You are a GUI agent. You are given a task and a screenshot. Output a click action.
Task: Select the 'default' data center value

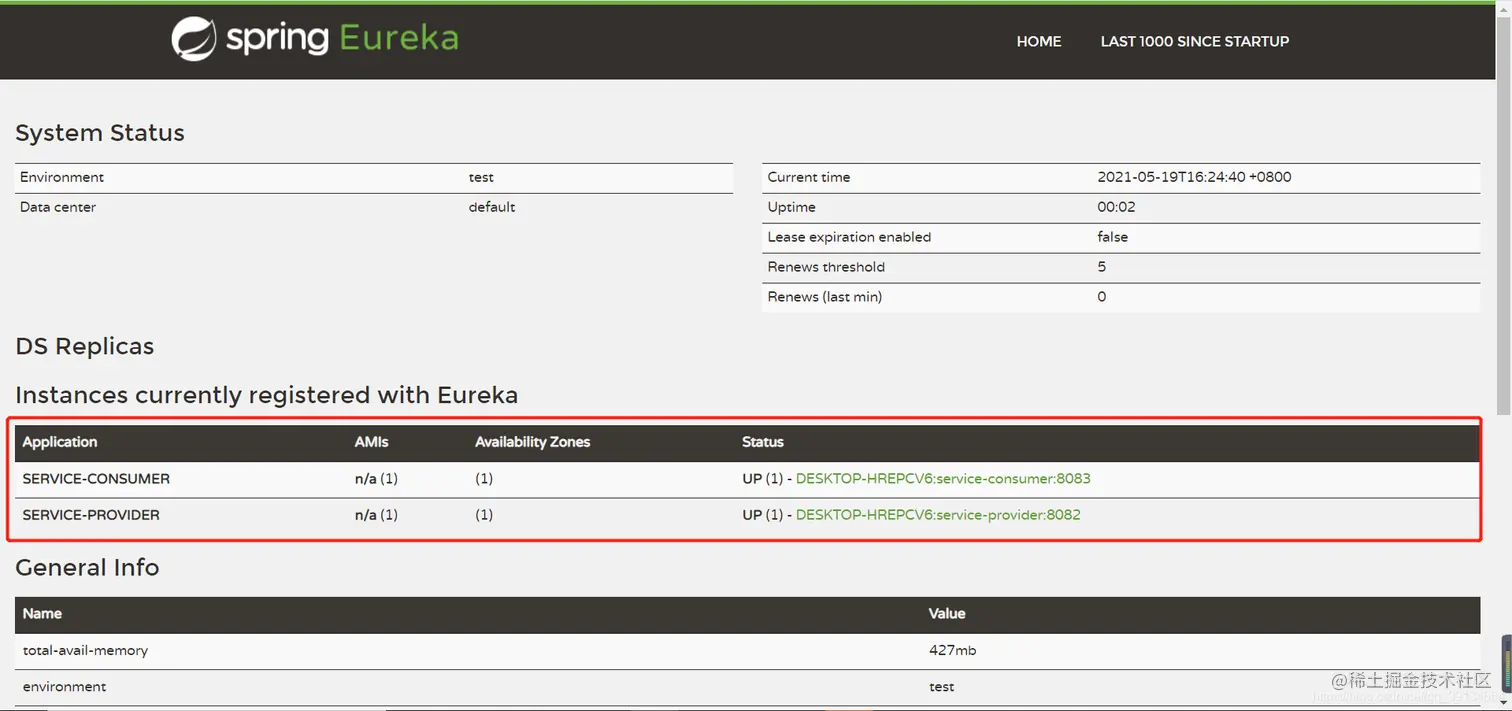point(492,207)
